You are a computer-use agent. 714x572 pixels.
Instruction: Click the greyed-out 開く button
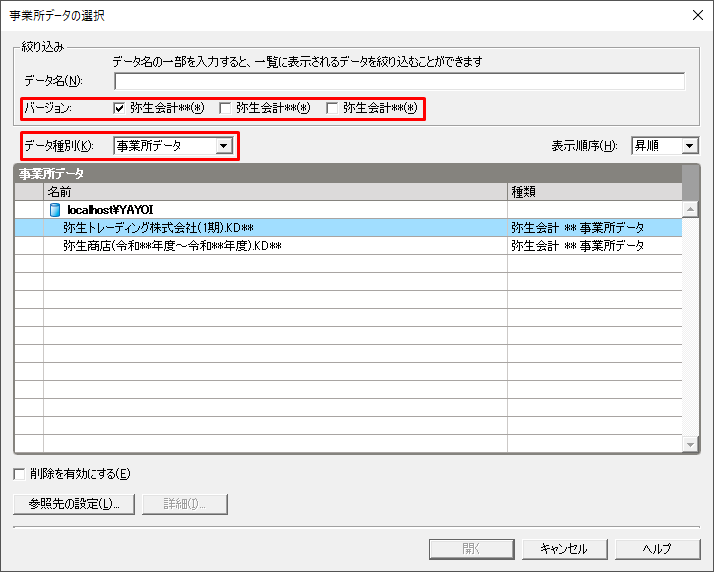coord(472,549)
